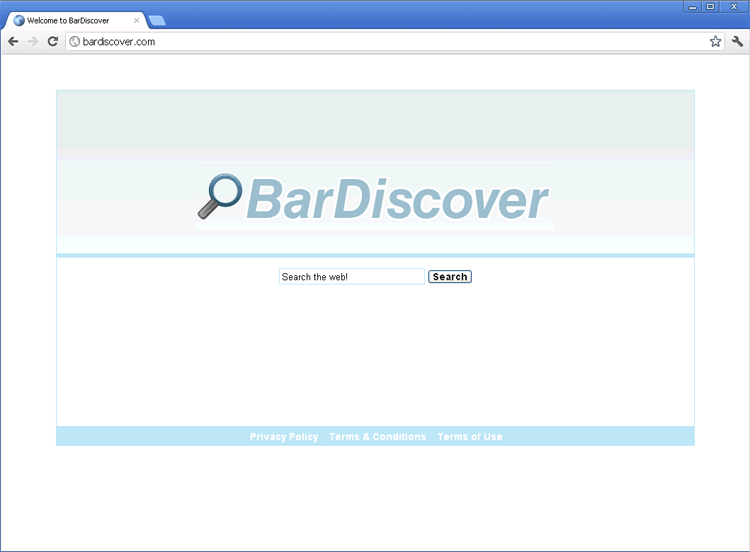Open a new tab with the new-tab button

[157, 20]
